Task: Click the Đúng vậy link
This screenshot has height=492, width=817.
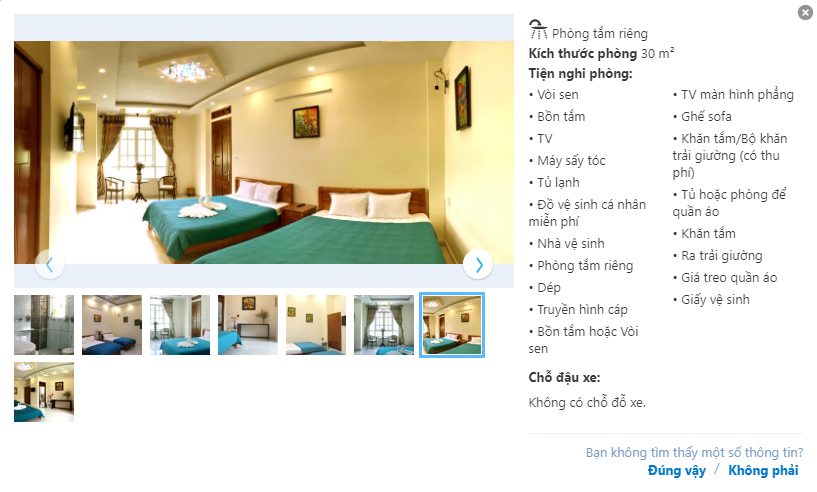Action: pyautogui.click(x=676, y=471)
